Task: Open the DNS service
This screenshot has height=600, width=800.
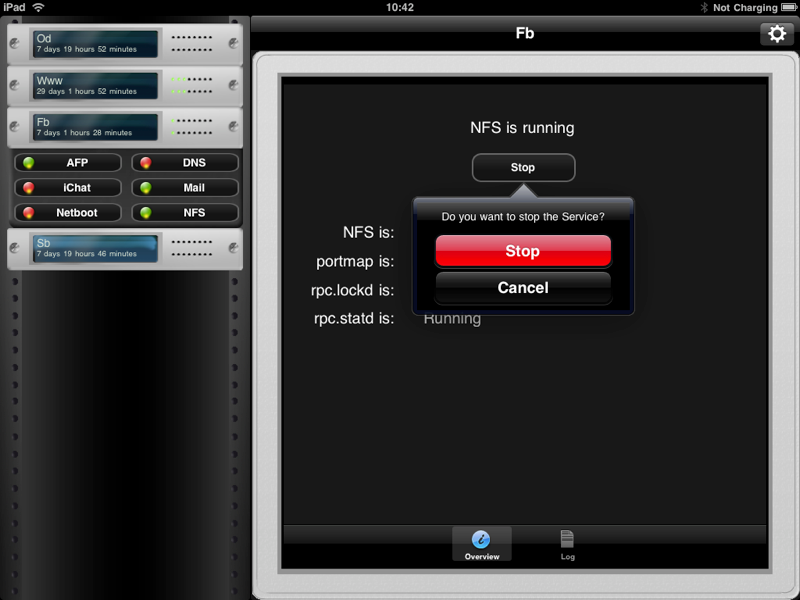Action: click(185, 163)
